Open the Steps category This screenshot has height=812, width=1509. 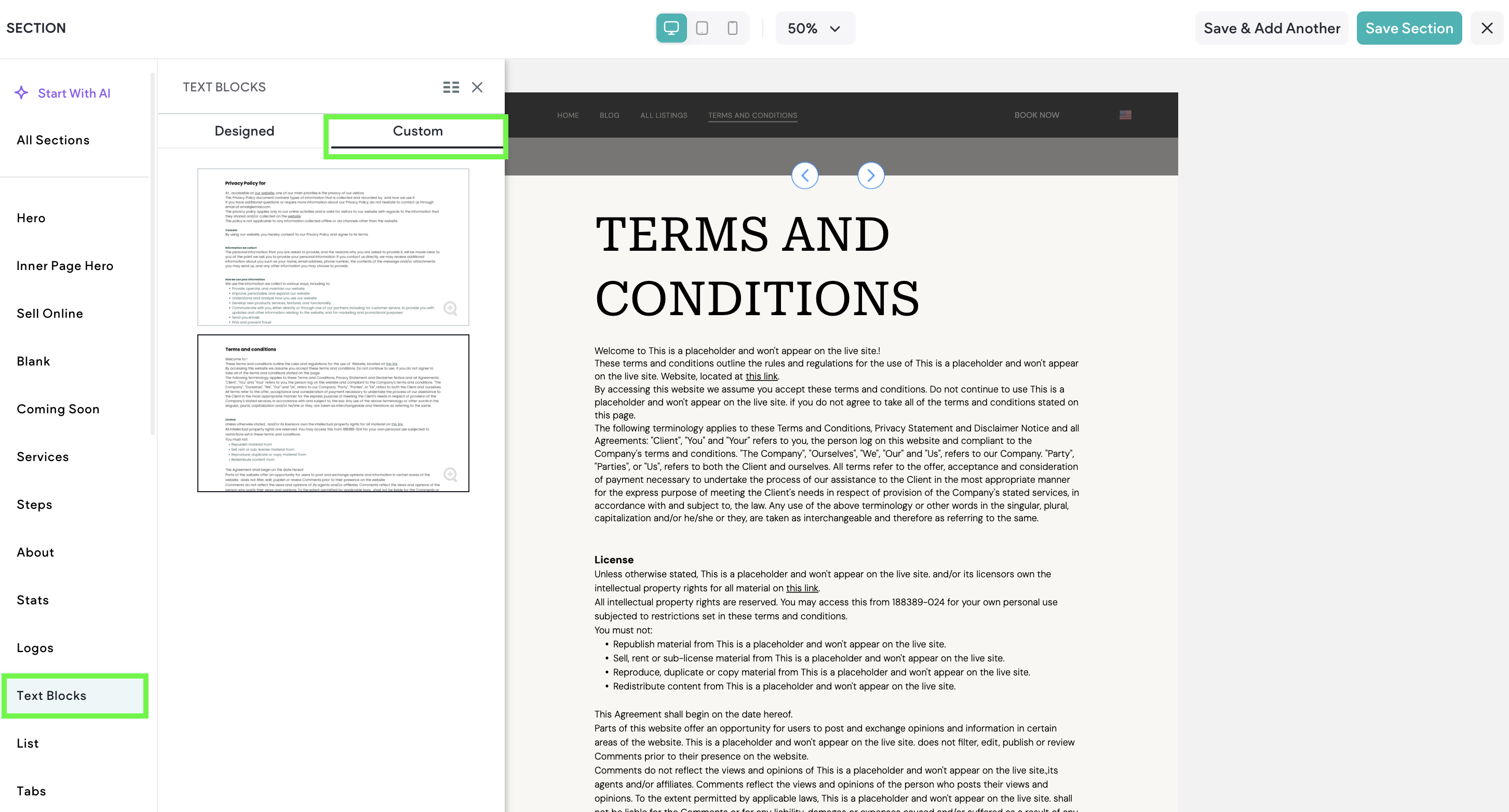coord(35,505)
